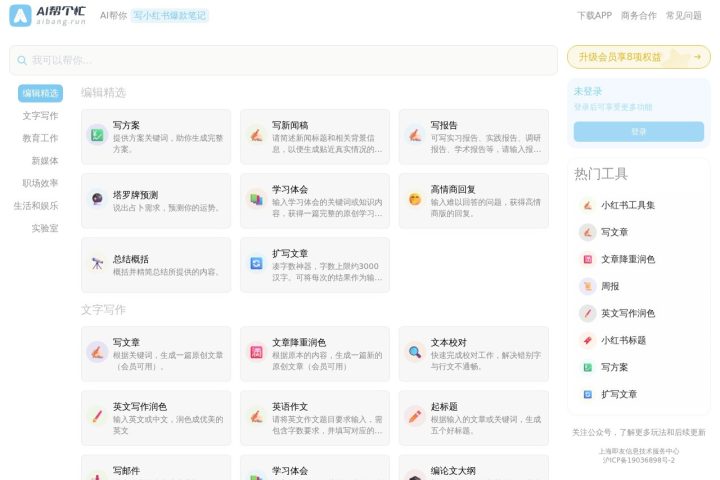
Task: Click the 小红书工具集 icon in 热门工具
Action: [x=587, y=205]
